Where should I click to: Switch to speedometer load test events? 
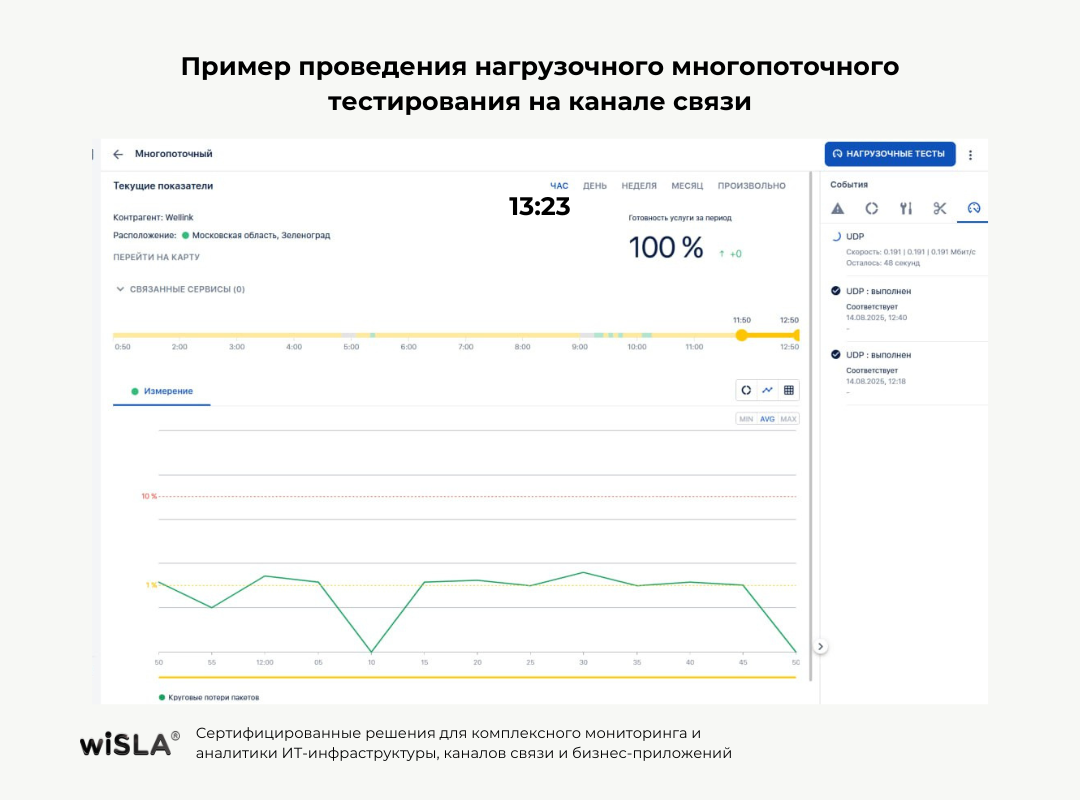(x=973, y=208)
